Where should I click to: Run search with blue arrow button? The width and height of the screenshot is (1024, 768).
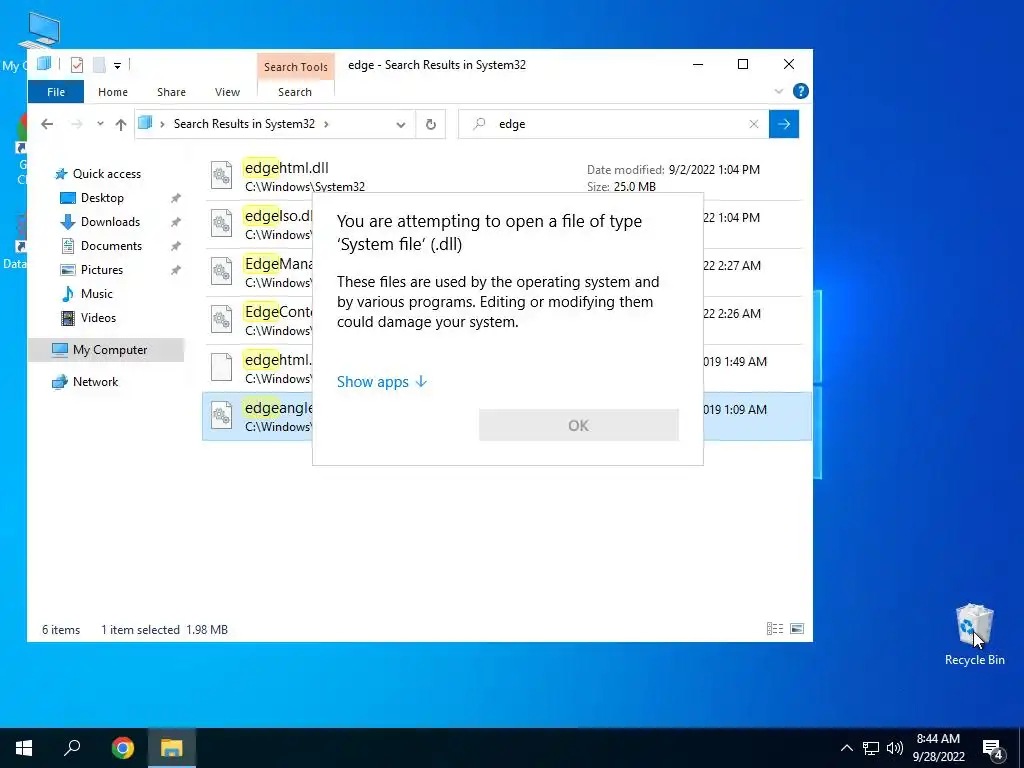(784, 124)
